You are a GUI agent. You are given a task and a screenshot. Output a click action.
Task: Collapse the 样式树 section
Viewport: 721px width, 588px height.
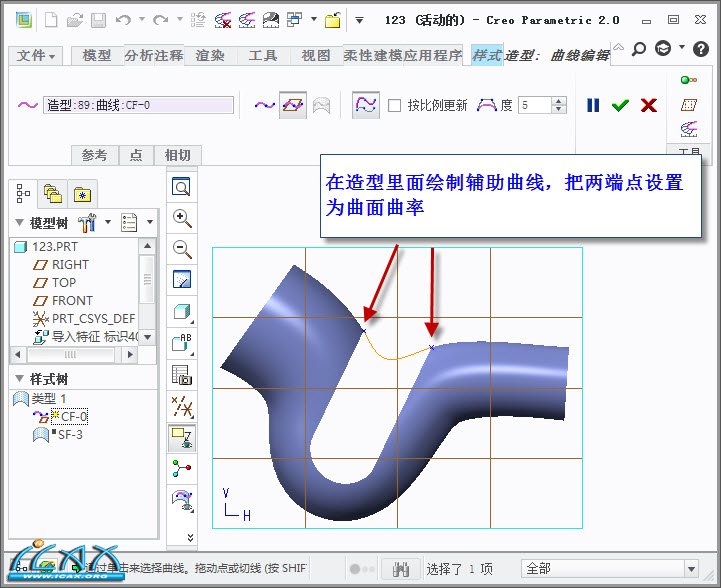[x=19, y=379]
